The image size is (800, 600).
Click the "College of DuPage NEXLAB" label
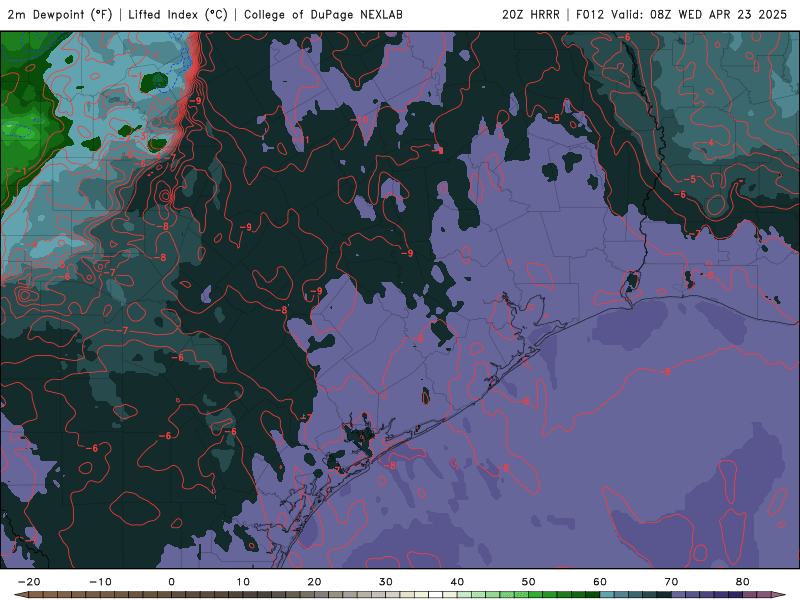coord(323,15)
